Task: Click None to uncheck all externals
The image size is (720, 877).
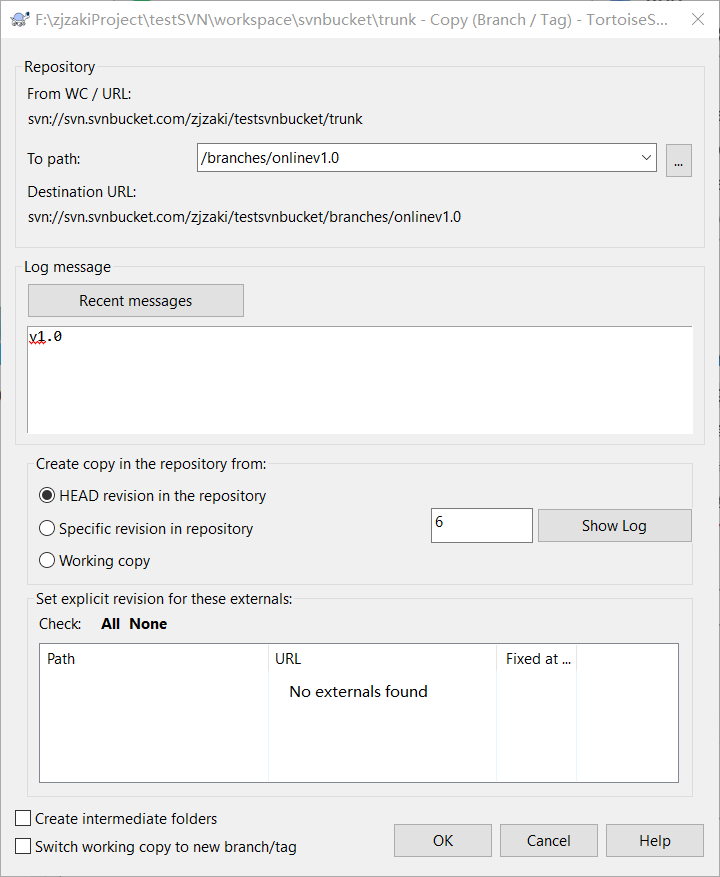Action: tap(148, 623)
